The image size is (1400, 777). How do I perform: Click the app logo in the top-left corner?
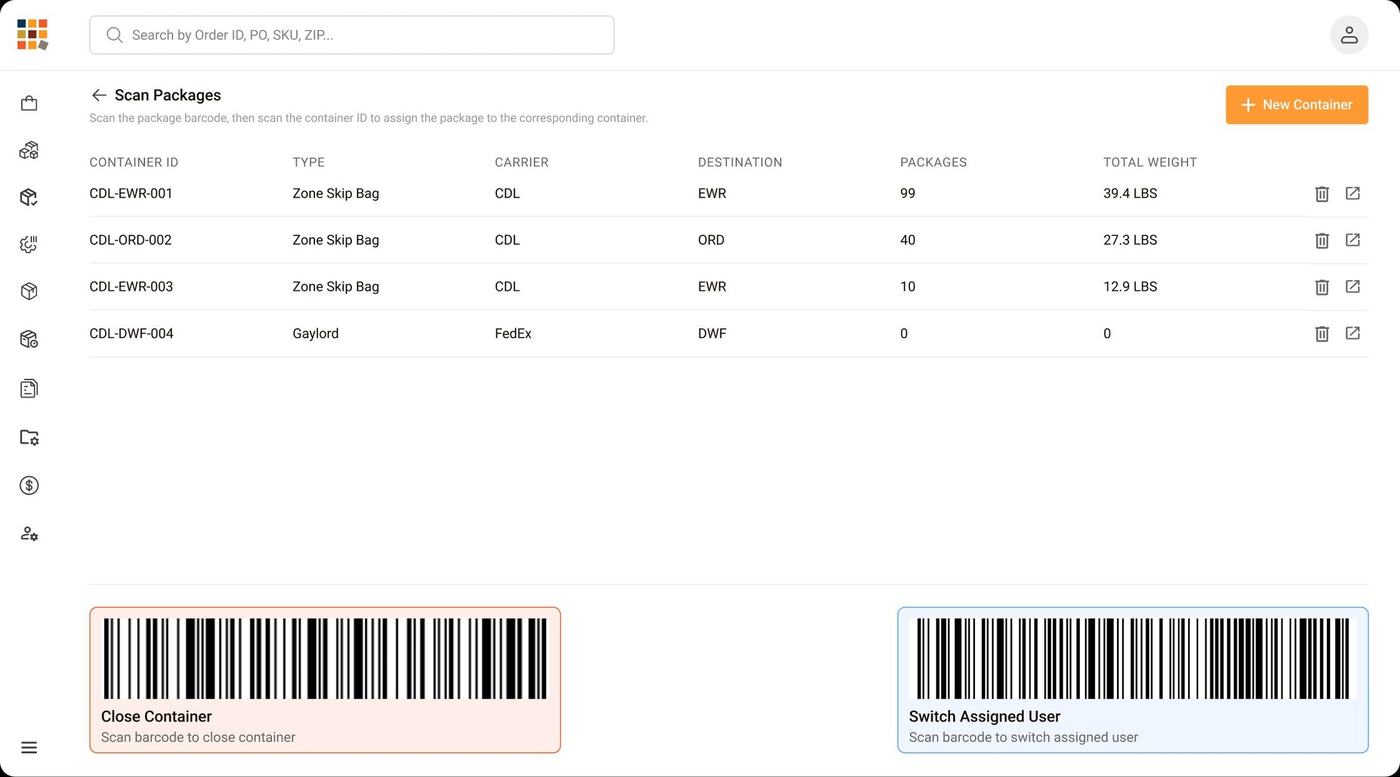32,34
